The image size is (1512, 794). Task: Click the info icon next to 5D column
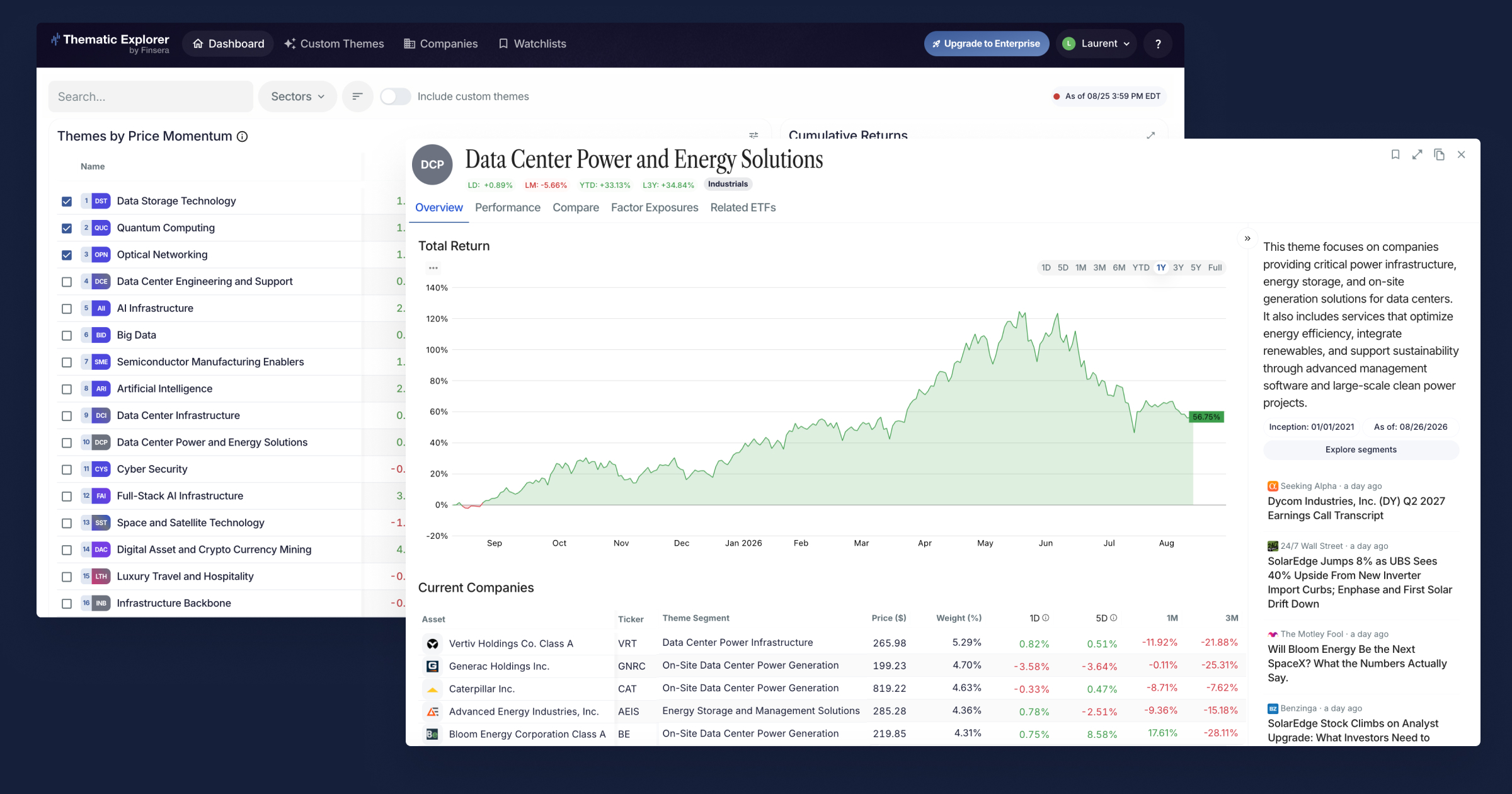point(1113,618)
